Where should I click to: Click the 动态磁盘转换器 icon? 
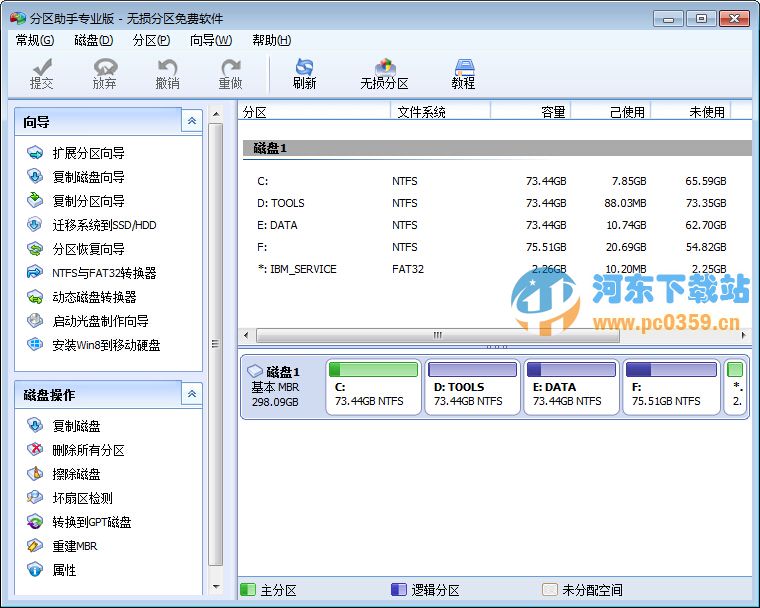pyautogui.click(x=35, y=297)
